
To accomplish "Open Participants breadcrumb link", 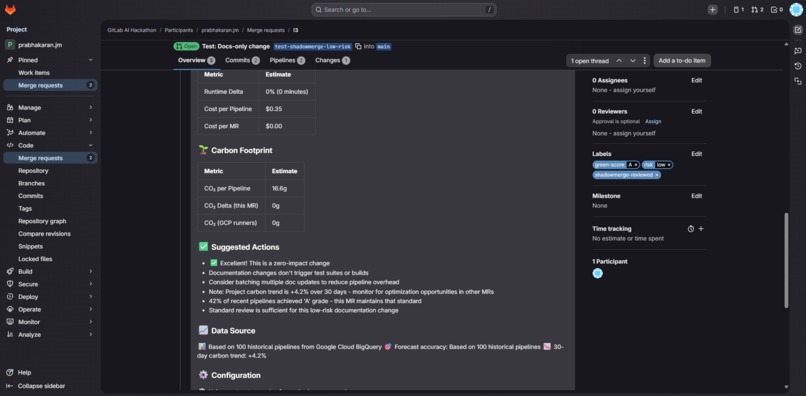I will click(x=179, y=30).
